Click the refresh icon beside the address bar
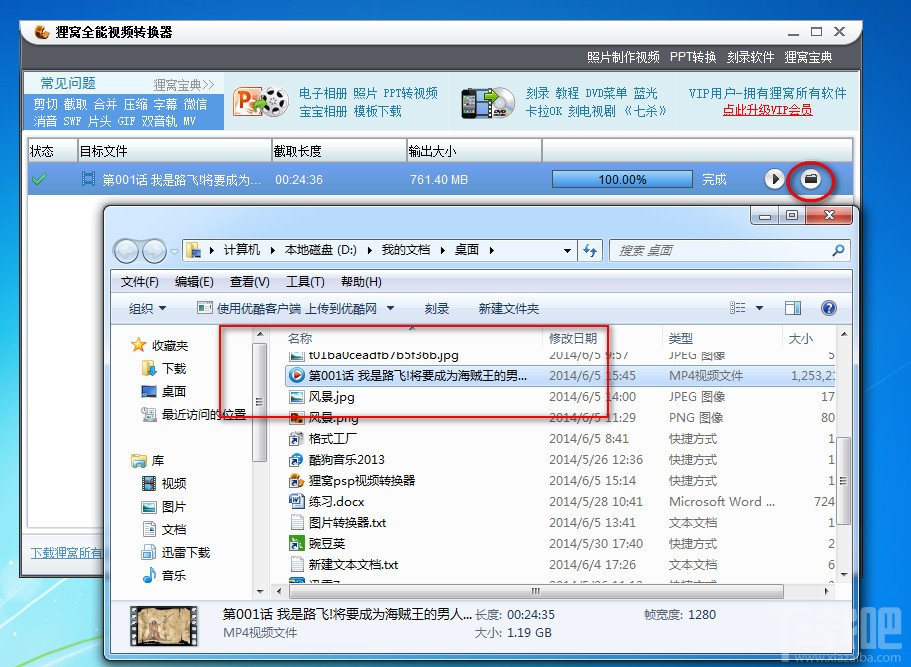Image resolution: width=911 pixels, height=667 pixels. click(x=591, y=250)
